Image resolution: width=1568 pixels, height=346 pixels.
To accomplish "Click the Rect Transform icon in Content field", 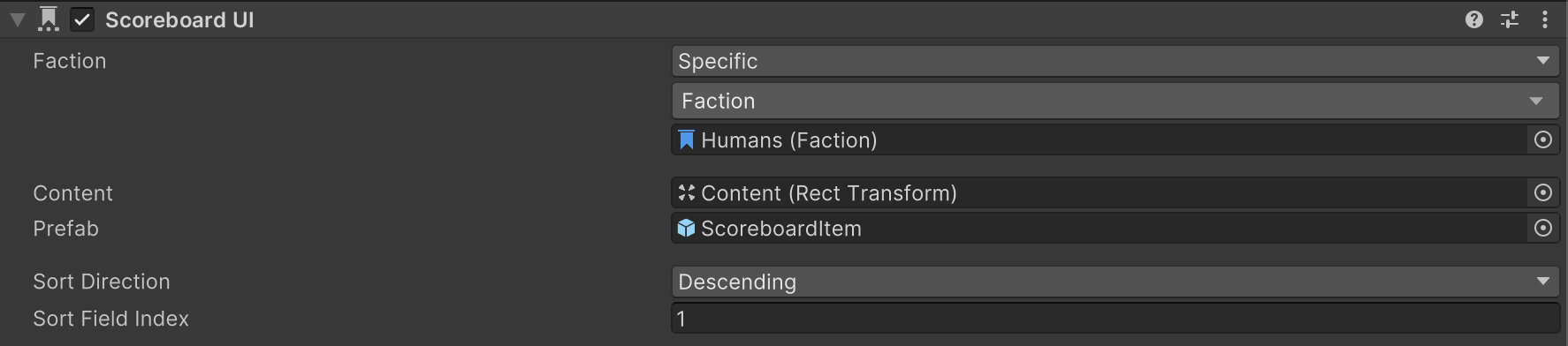I will [686, 192].
